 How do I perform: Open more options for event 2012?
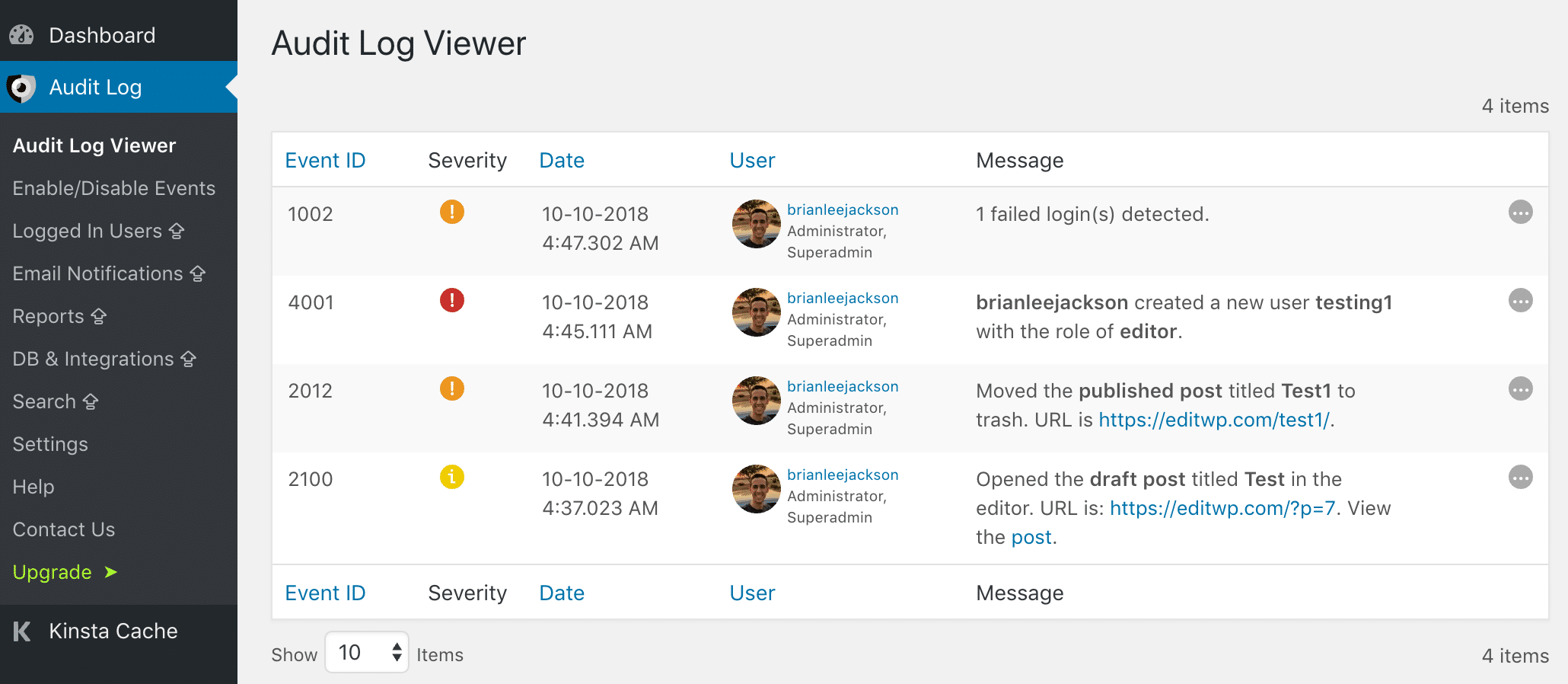(1520, 389)
